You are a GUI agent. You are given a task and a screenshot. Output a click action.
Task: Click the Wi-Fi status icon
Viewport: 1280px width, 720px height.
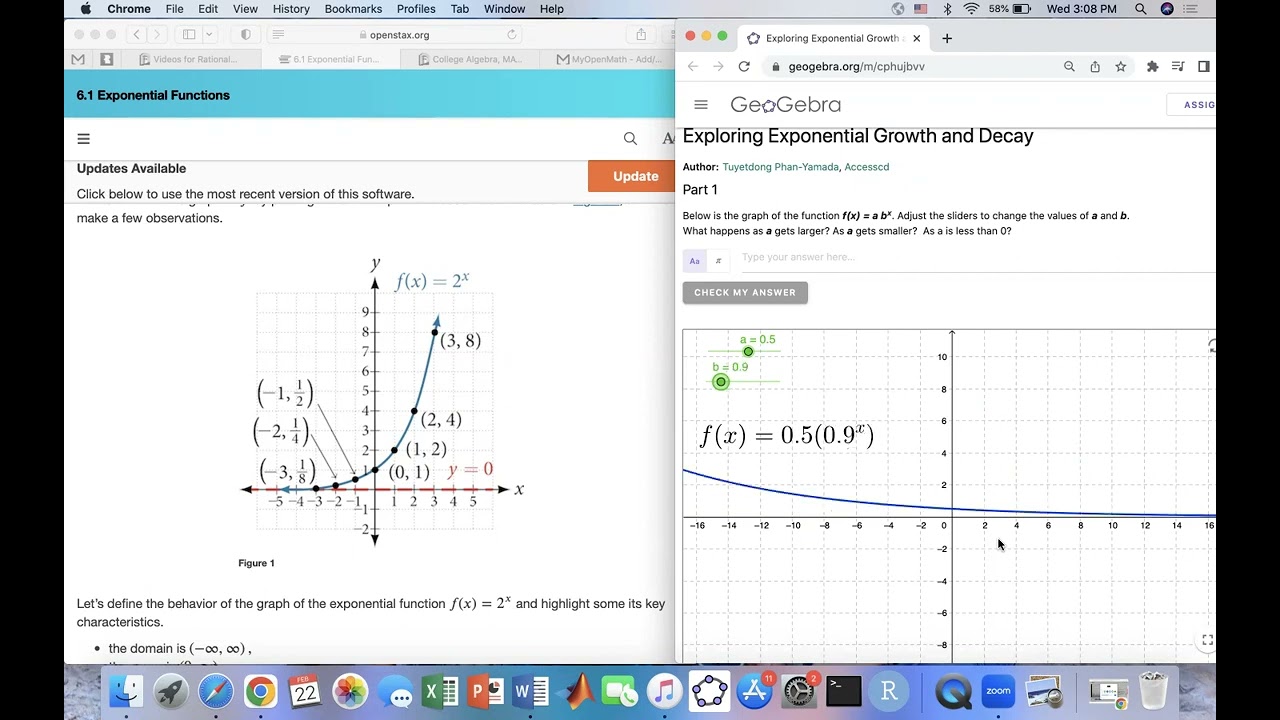pyautogui.click(x=971, y=9)
